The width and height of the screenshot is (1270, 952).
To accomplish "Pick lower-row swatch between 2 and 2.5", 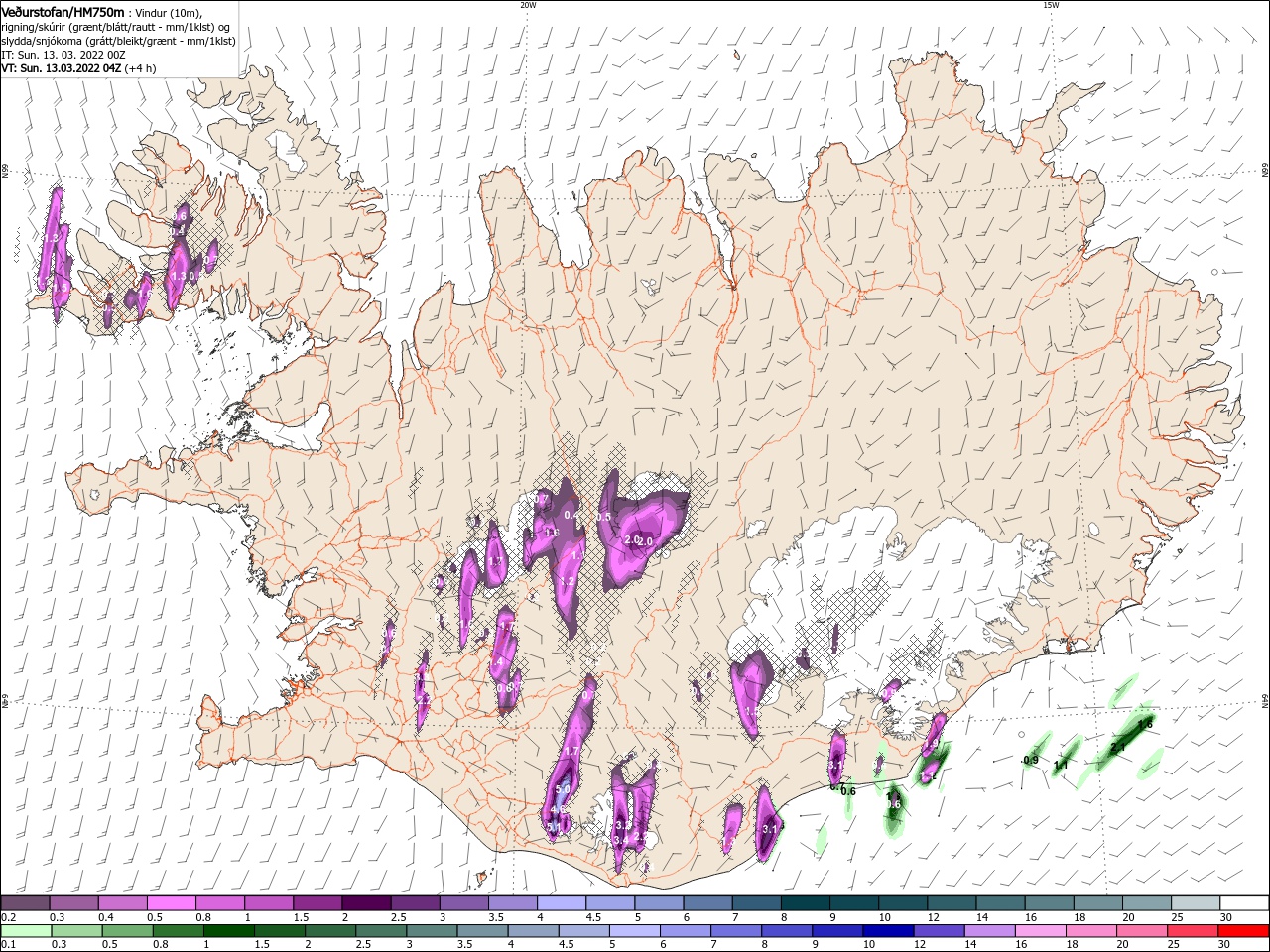I will (329, 931).
